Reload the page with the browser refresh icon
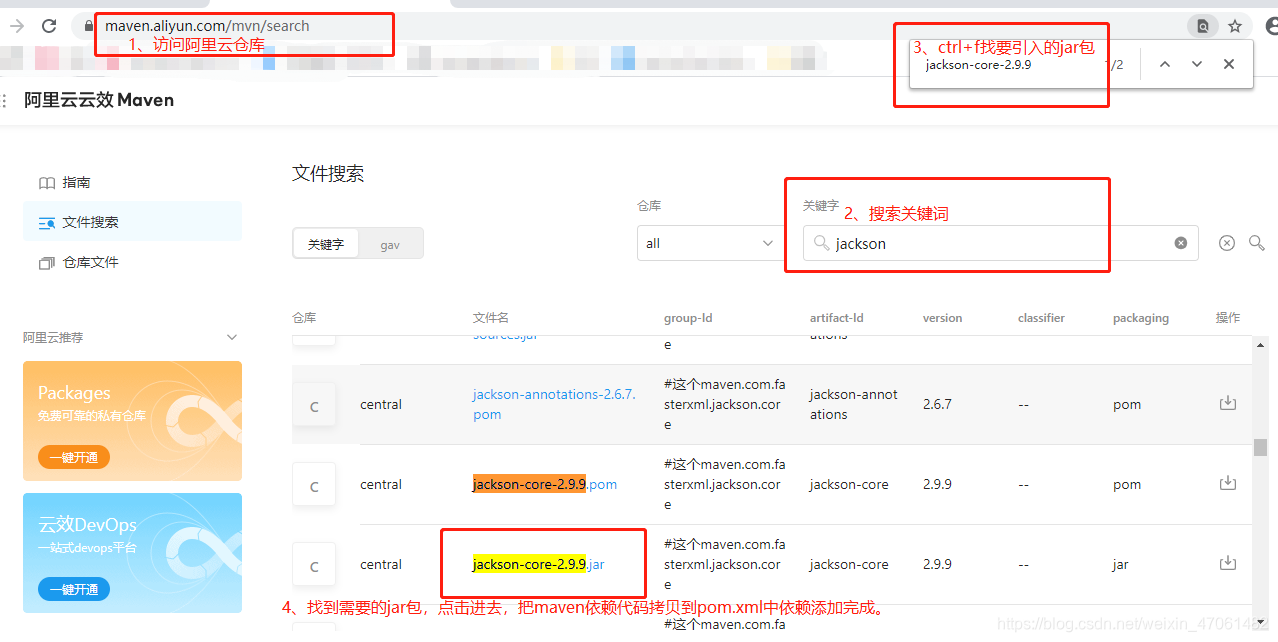This screenshot has width=1278, height=642. (48, 26)
